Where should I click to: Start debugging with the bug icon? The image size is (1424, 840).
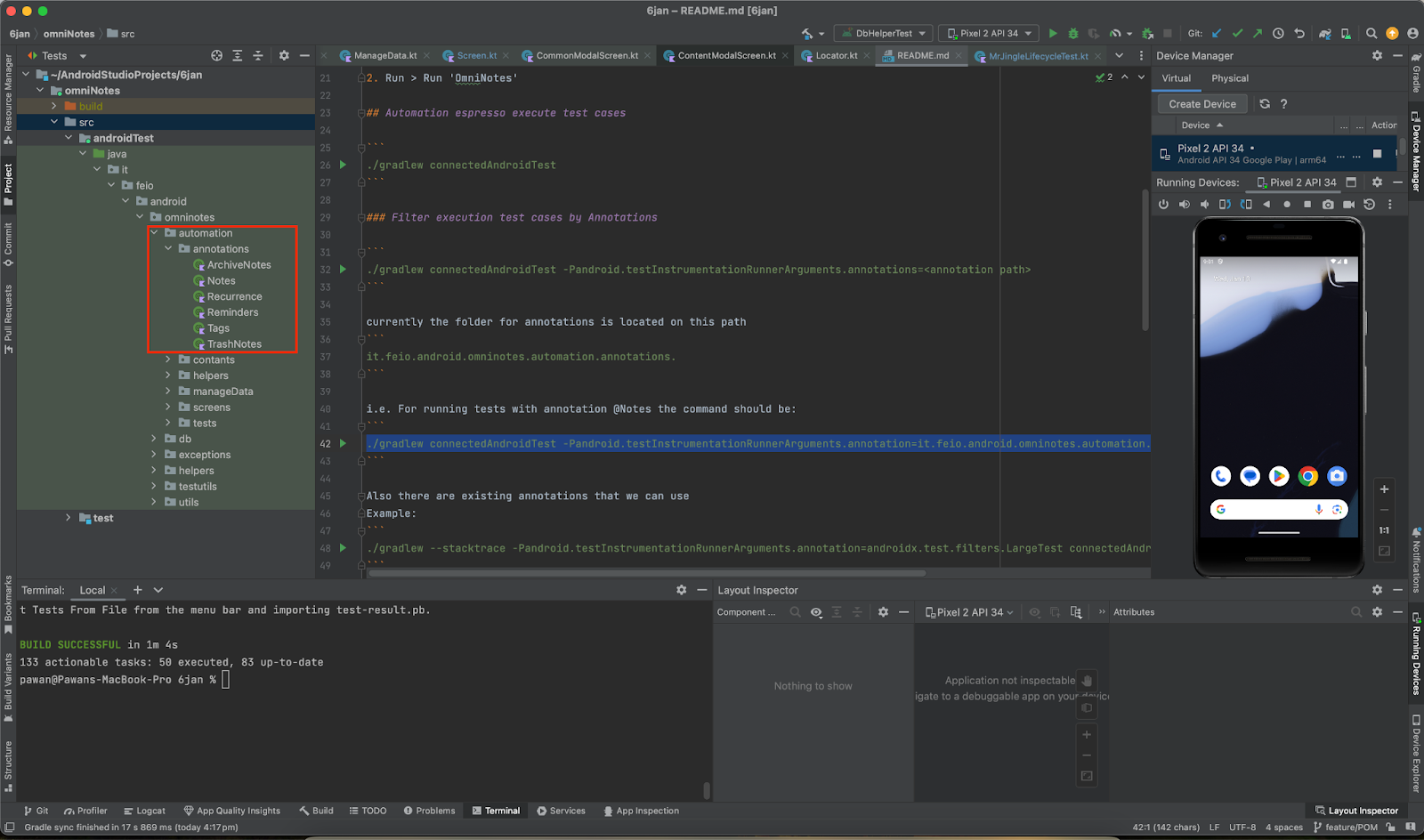[1073, 34]
